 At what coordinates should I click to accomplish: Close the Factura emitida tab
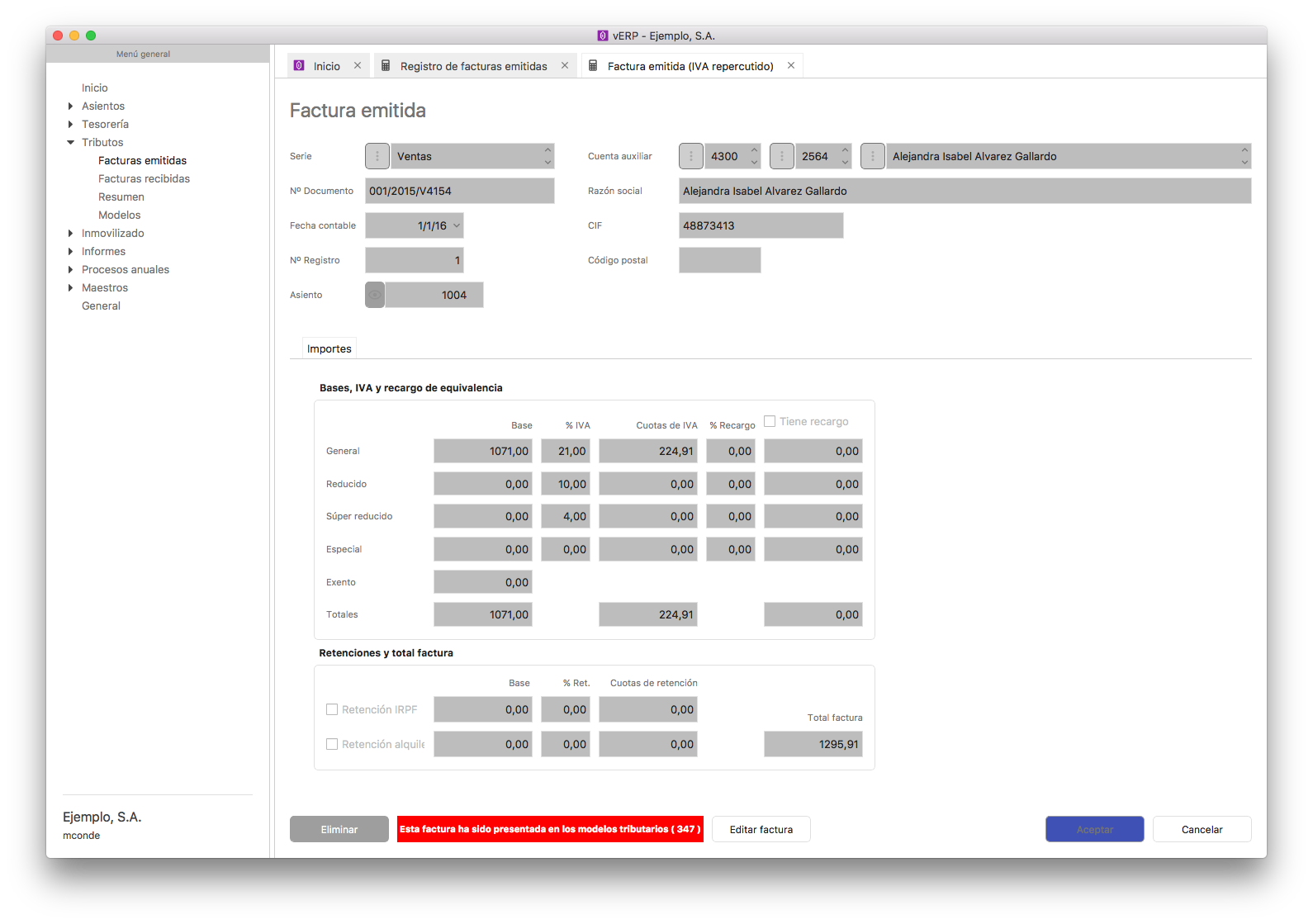pyautogui.click(x=791, y=66)
